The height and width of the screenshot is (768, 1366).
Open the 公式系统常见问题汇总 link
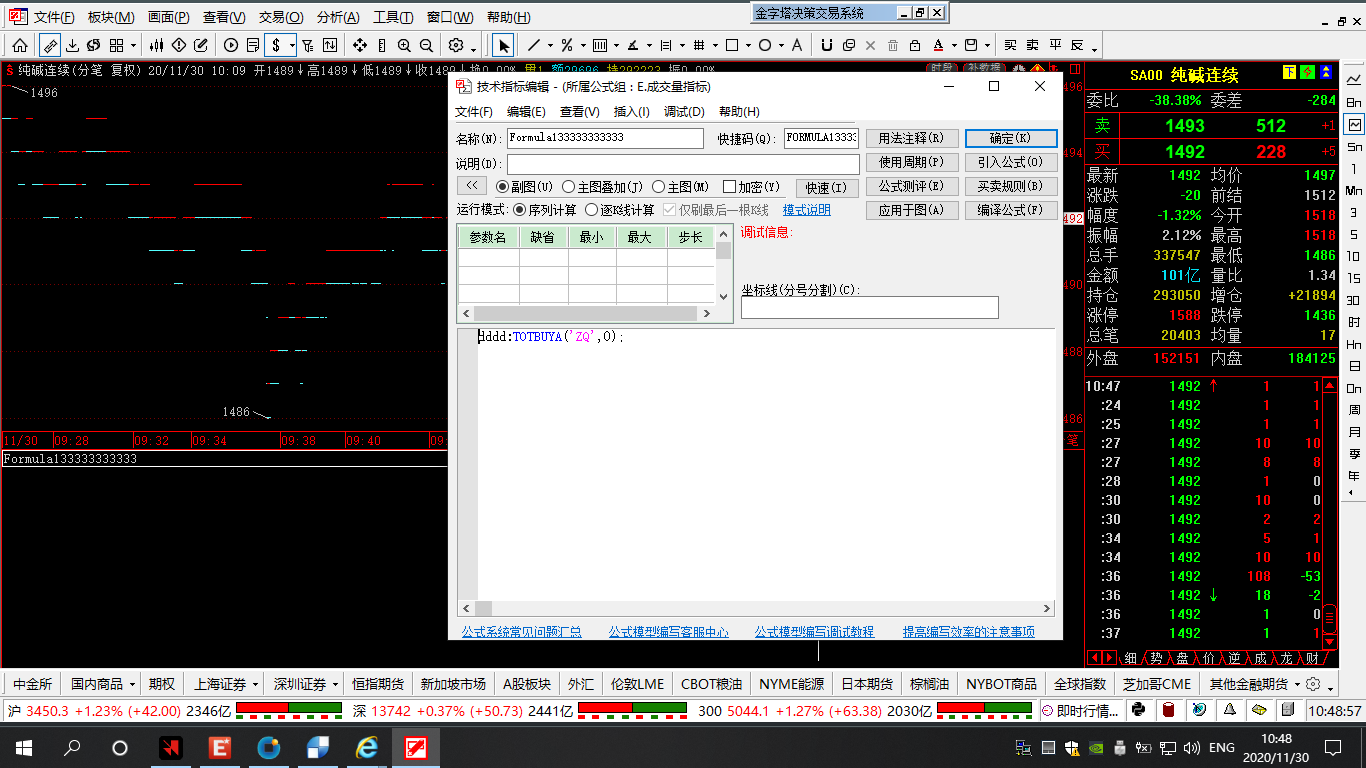(x=521, y=632)
